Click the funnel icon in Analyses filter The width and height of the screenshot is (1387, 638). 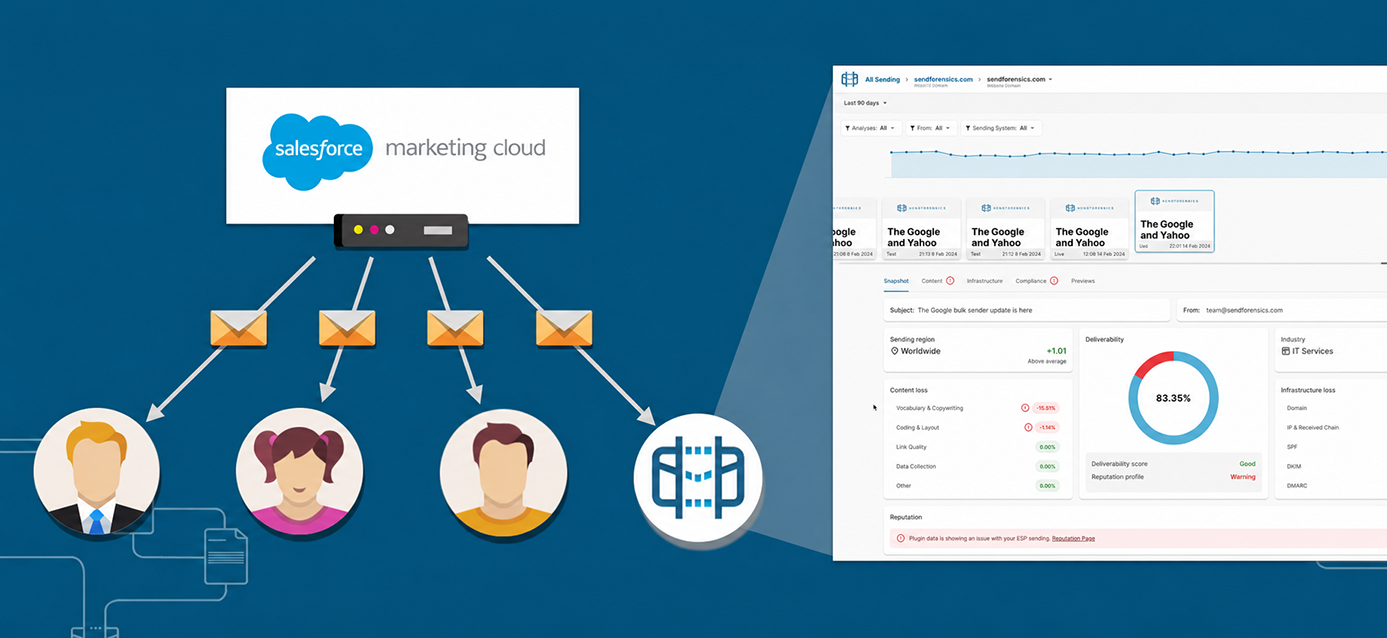tap(848, 128)
